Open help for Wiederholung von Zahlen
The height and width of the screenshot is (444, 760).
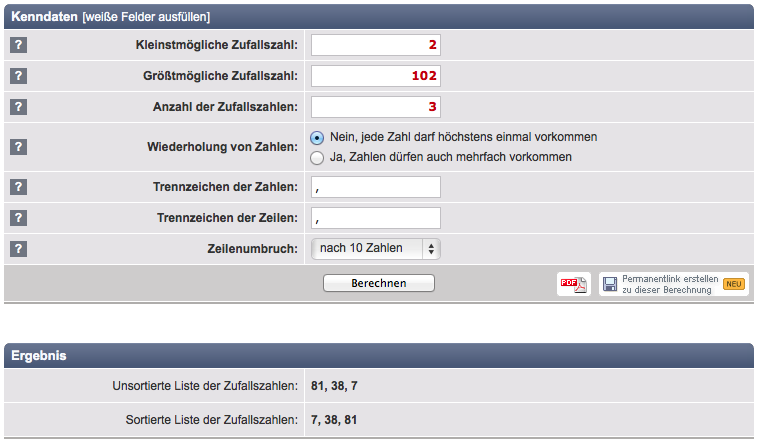pos(18,147)
